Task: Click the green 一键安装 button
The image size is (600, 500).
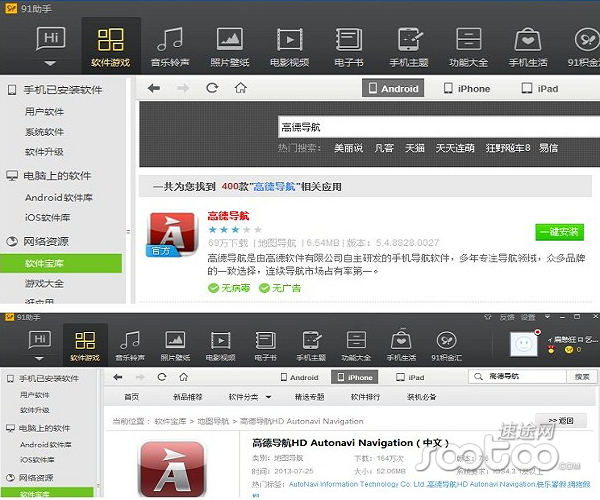Action: 559,232
